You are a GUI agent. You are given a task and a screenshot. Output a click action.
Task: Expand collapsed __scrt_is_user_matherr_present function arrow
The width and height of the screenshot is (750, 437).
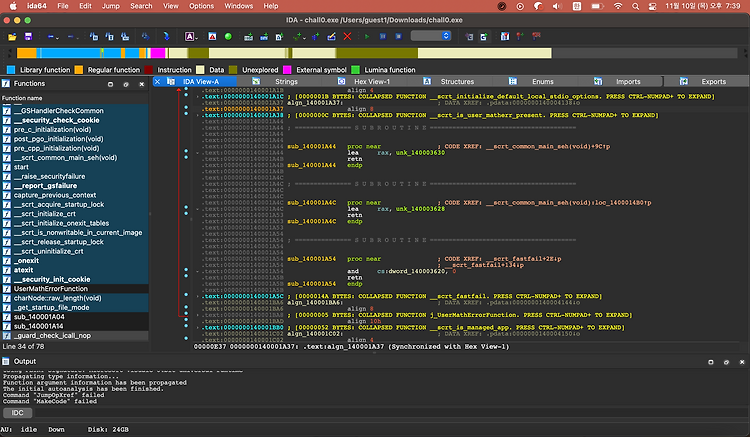pos(198,115)
